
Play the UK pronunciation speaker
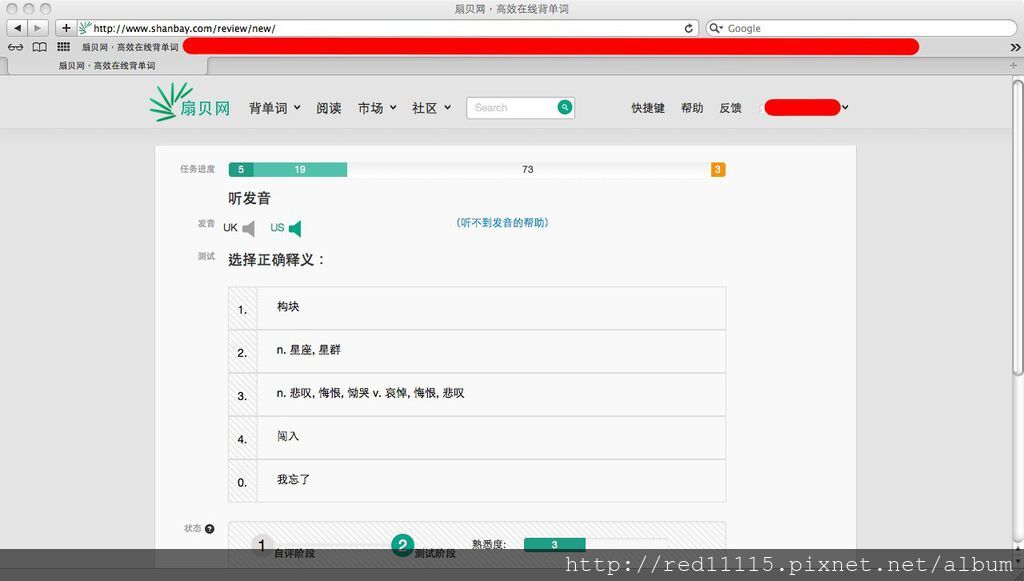248,228
